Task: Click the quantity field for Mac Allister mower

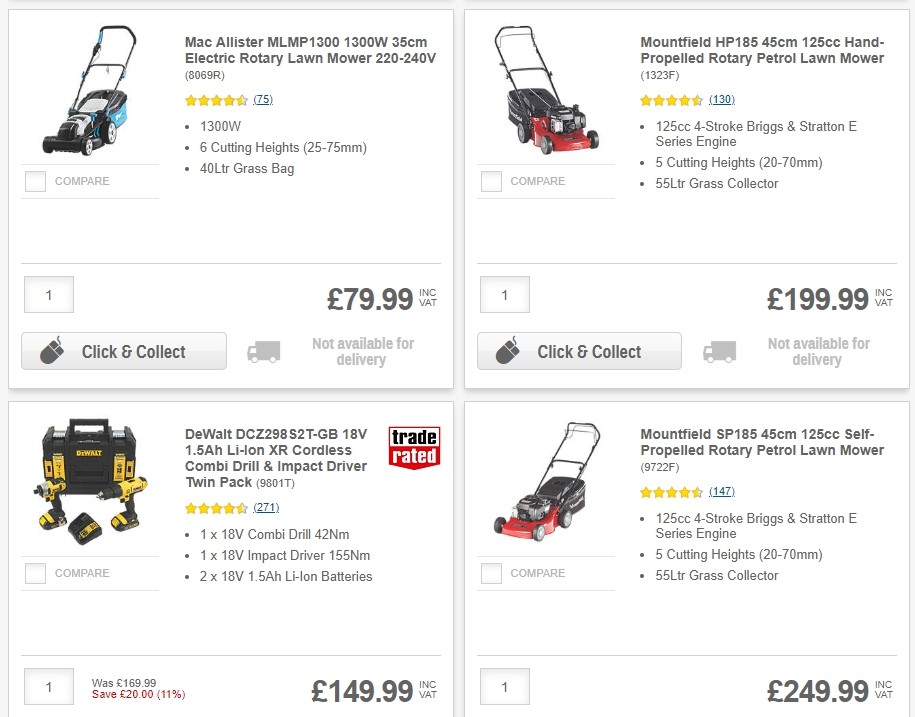Action: point(48,294)
